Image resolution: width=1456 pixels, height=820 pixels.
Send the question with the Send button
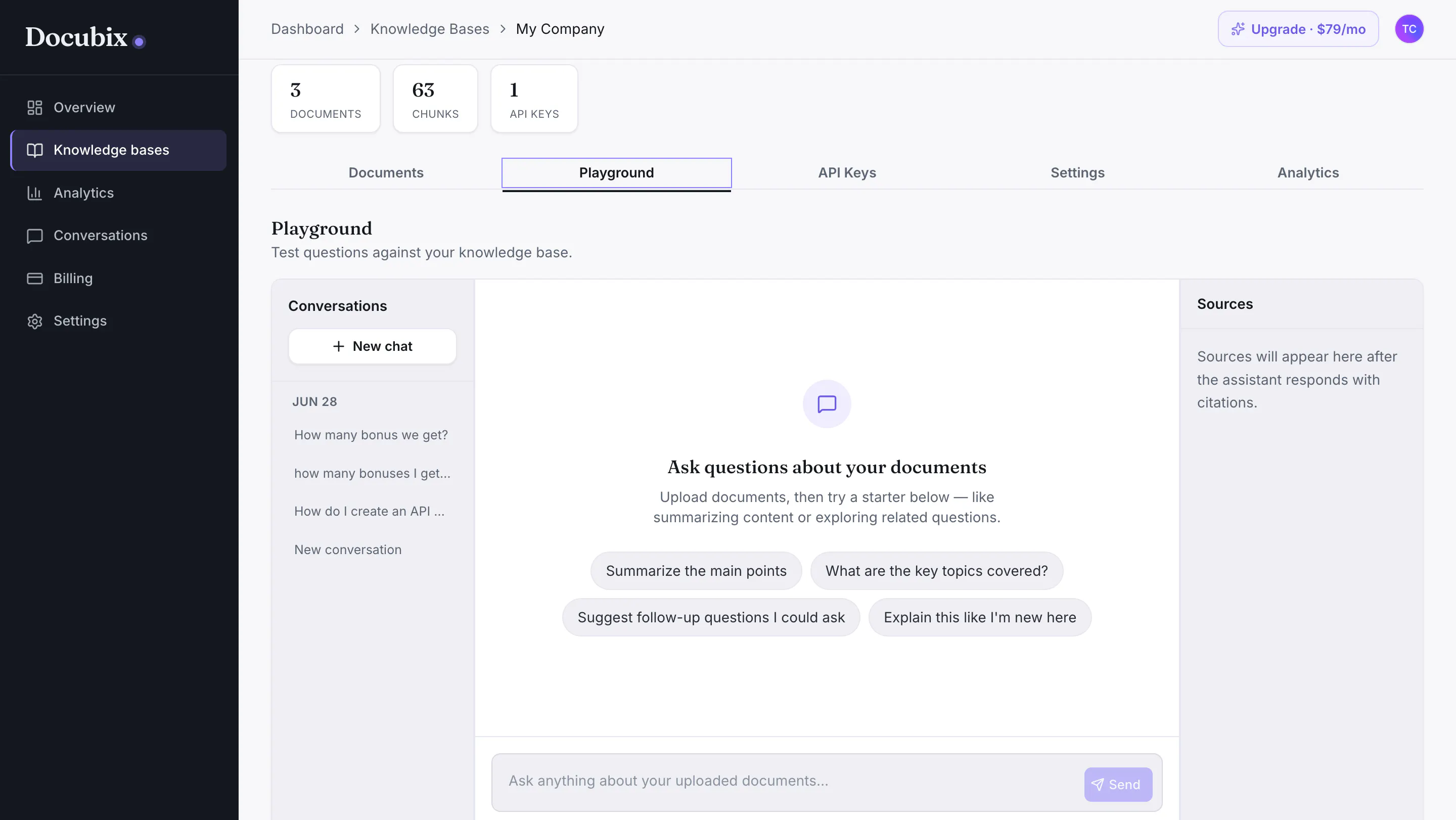tap(1118, 785)
